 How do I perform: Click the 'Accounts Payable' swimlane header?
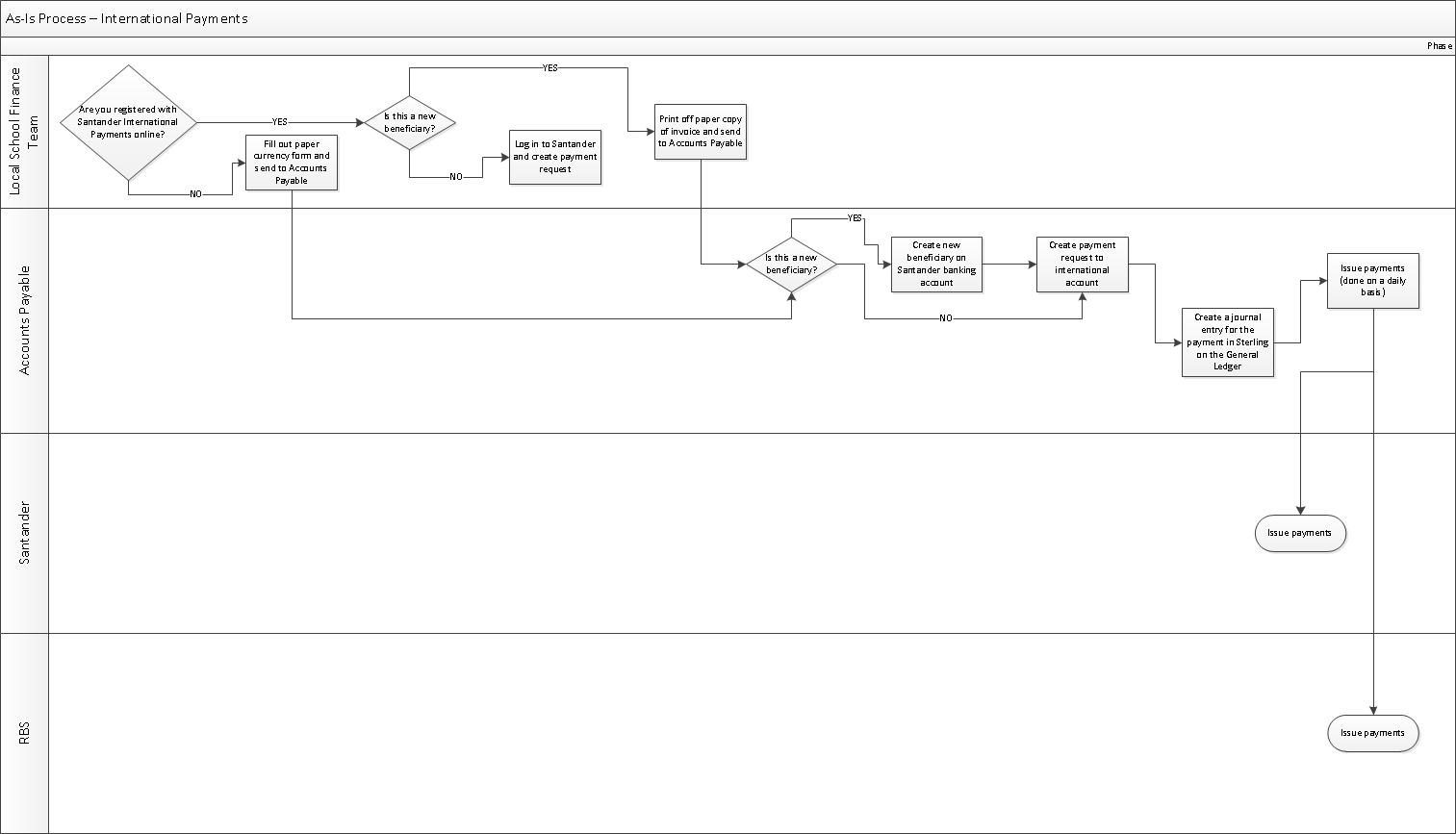coord(24,320)
